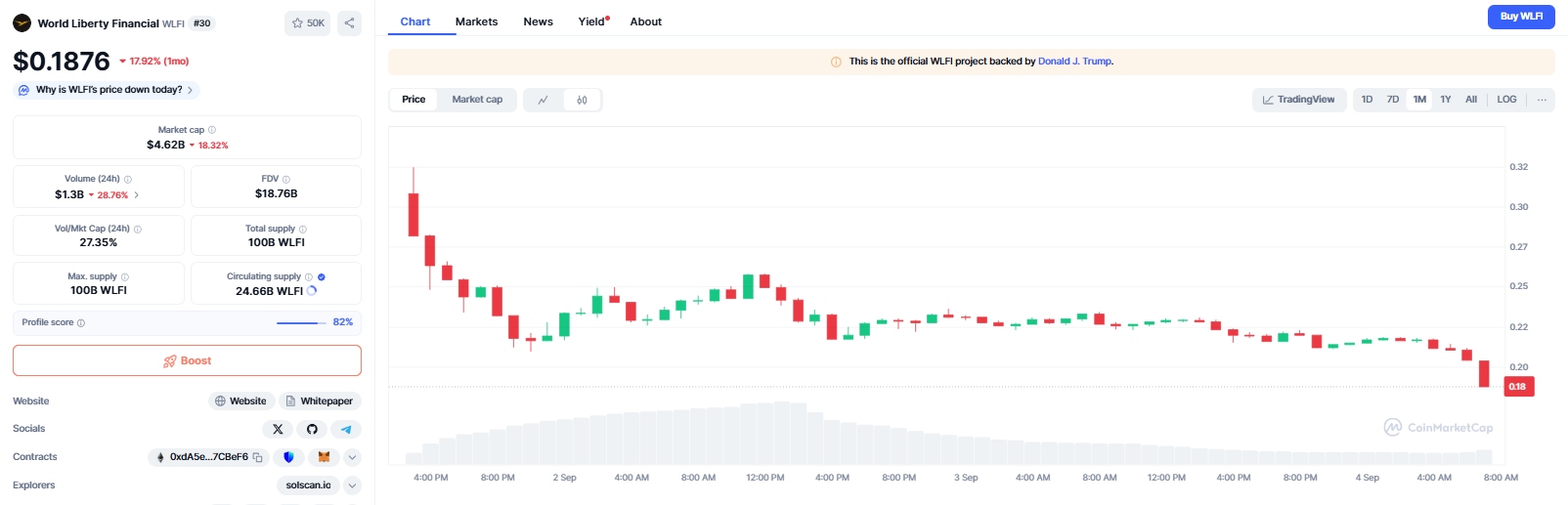
Task: Click the Profile score 82% progress bar
Action: click(x=301, y=322)
